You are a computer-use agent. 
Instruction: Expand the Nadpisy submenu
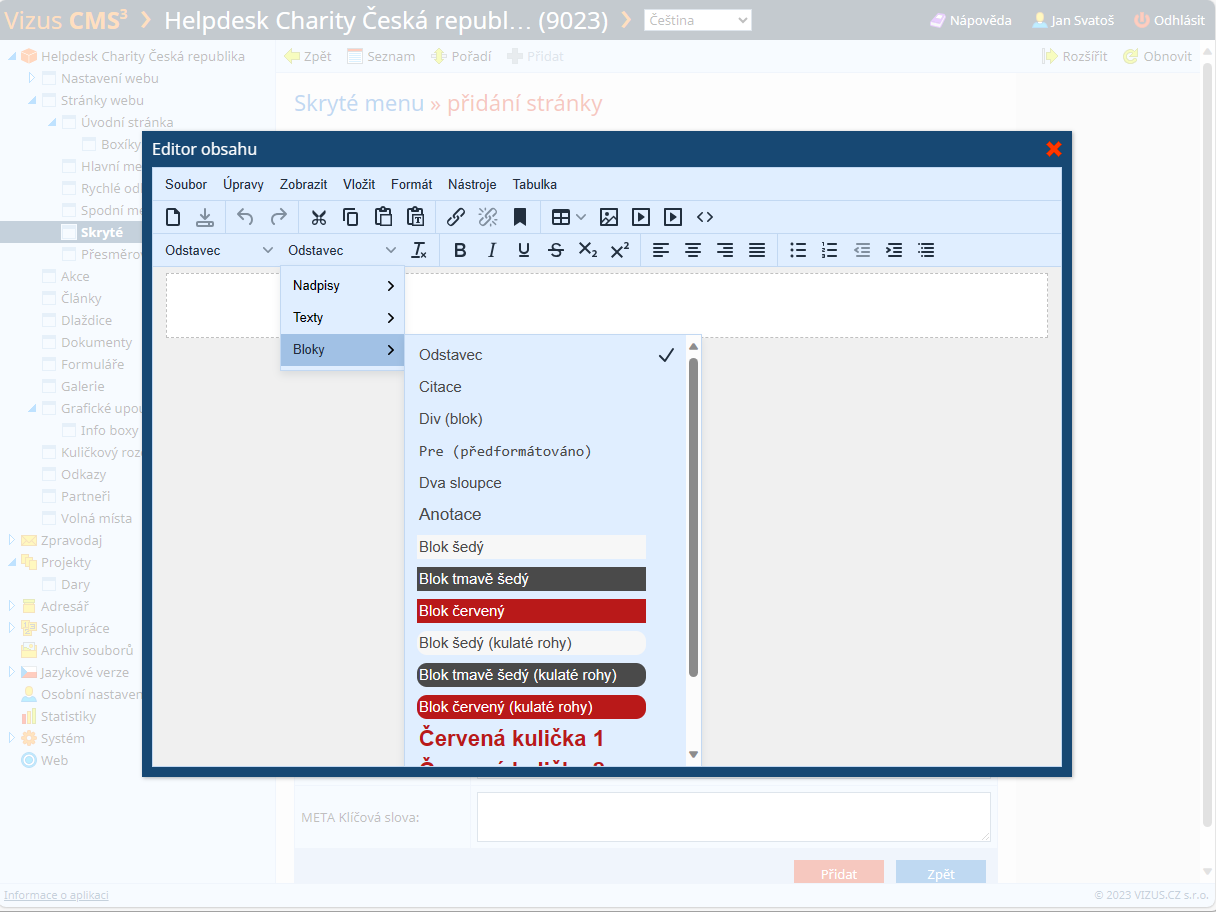coord(343,286)
